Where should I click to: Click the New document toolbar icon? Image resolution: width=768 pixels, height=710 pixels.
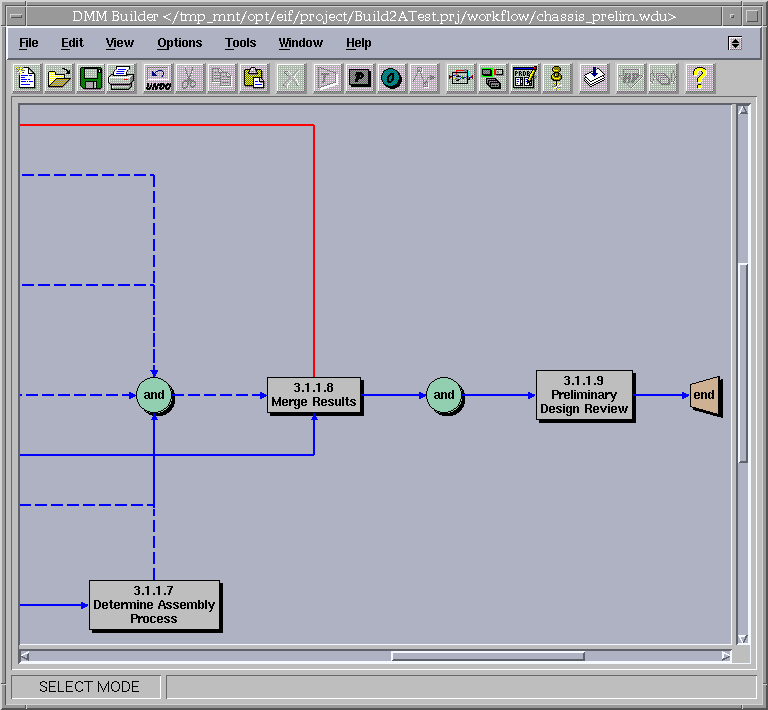tap(27, 78)
